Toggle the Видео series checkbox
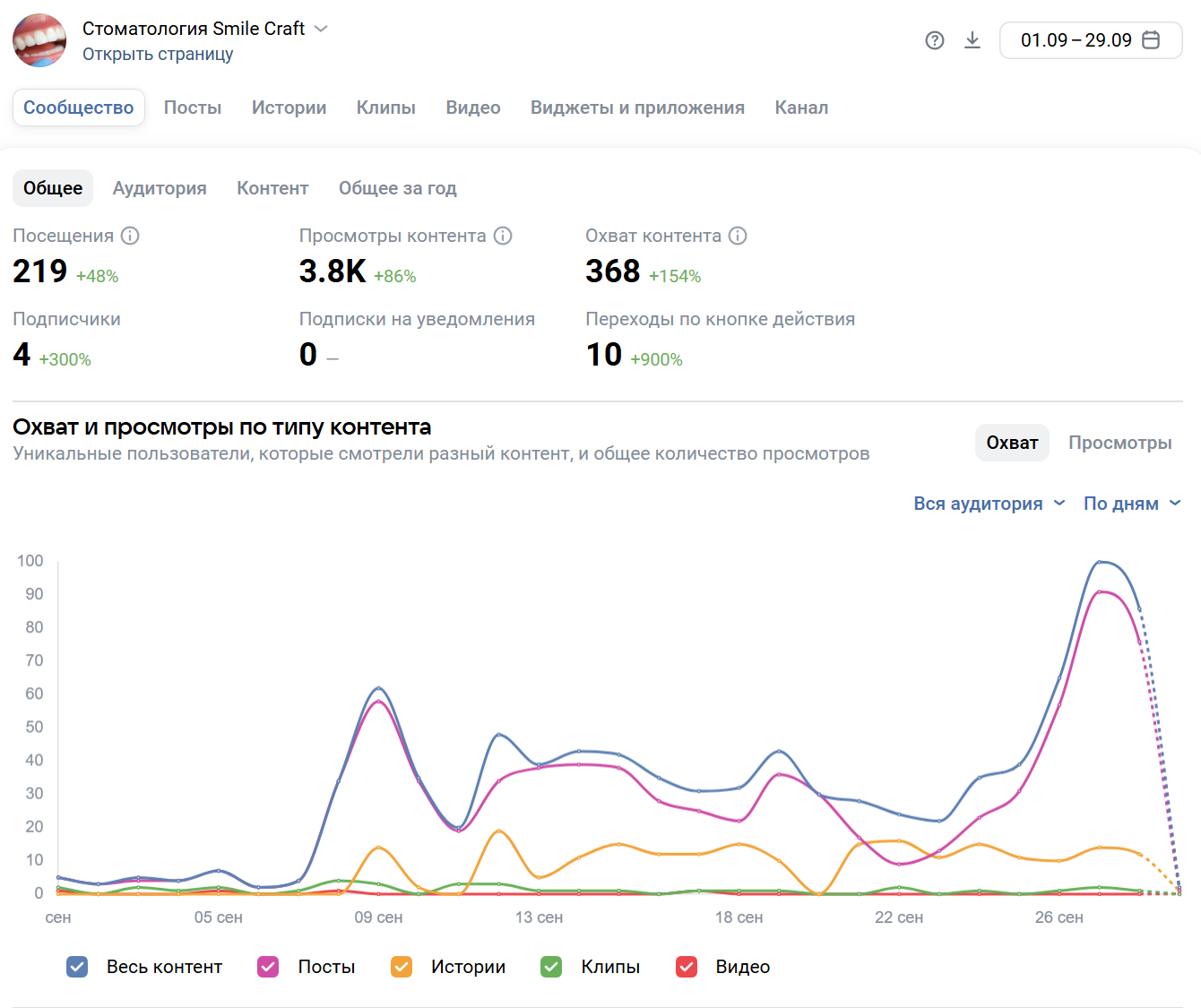Image resolution: width=1201 pixels, height=1008 pixels. point(687,967)
